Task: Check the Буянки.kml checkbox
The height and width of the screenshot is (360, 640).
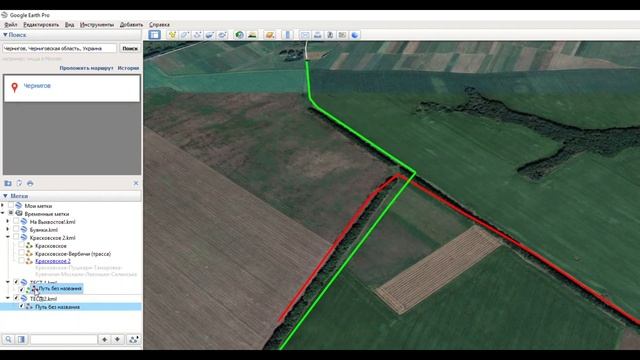Action: pyautogui.click(x=16, y=229)
